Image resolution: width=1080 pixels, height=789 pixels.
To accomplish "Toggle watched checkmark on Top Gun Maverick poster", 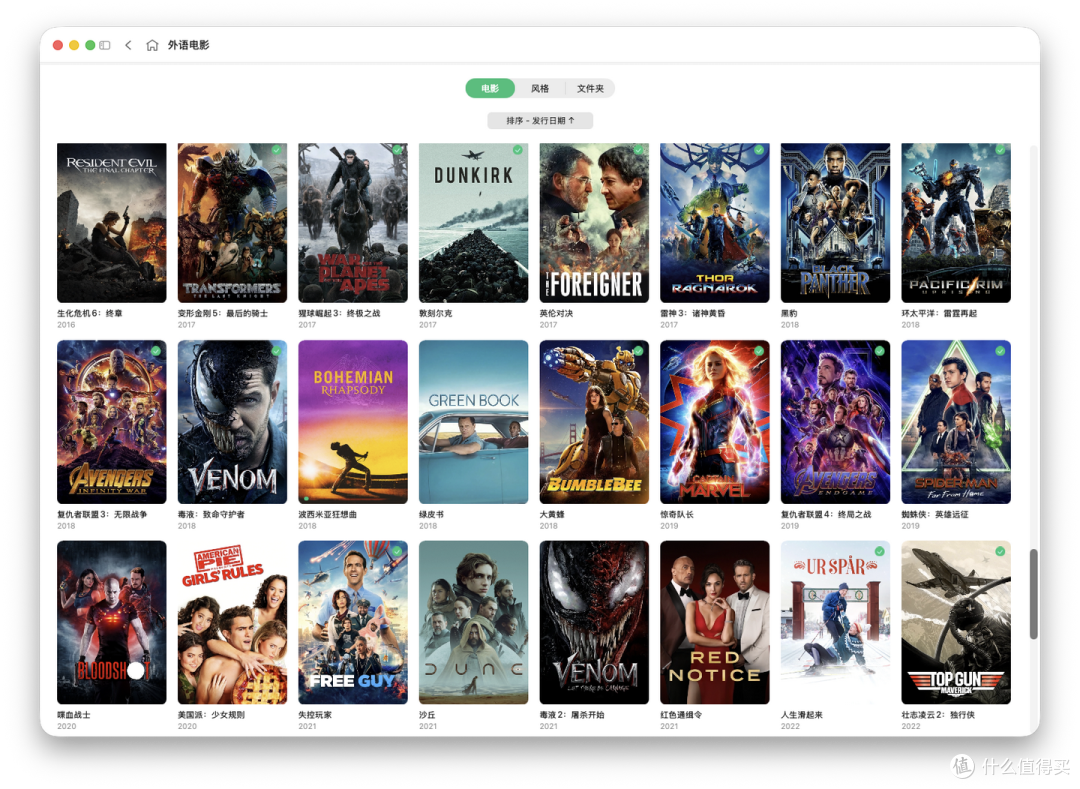I will [x=999, y=551].
